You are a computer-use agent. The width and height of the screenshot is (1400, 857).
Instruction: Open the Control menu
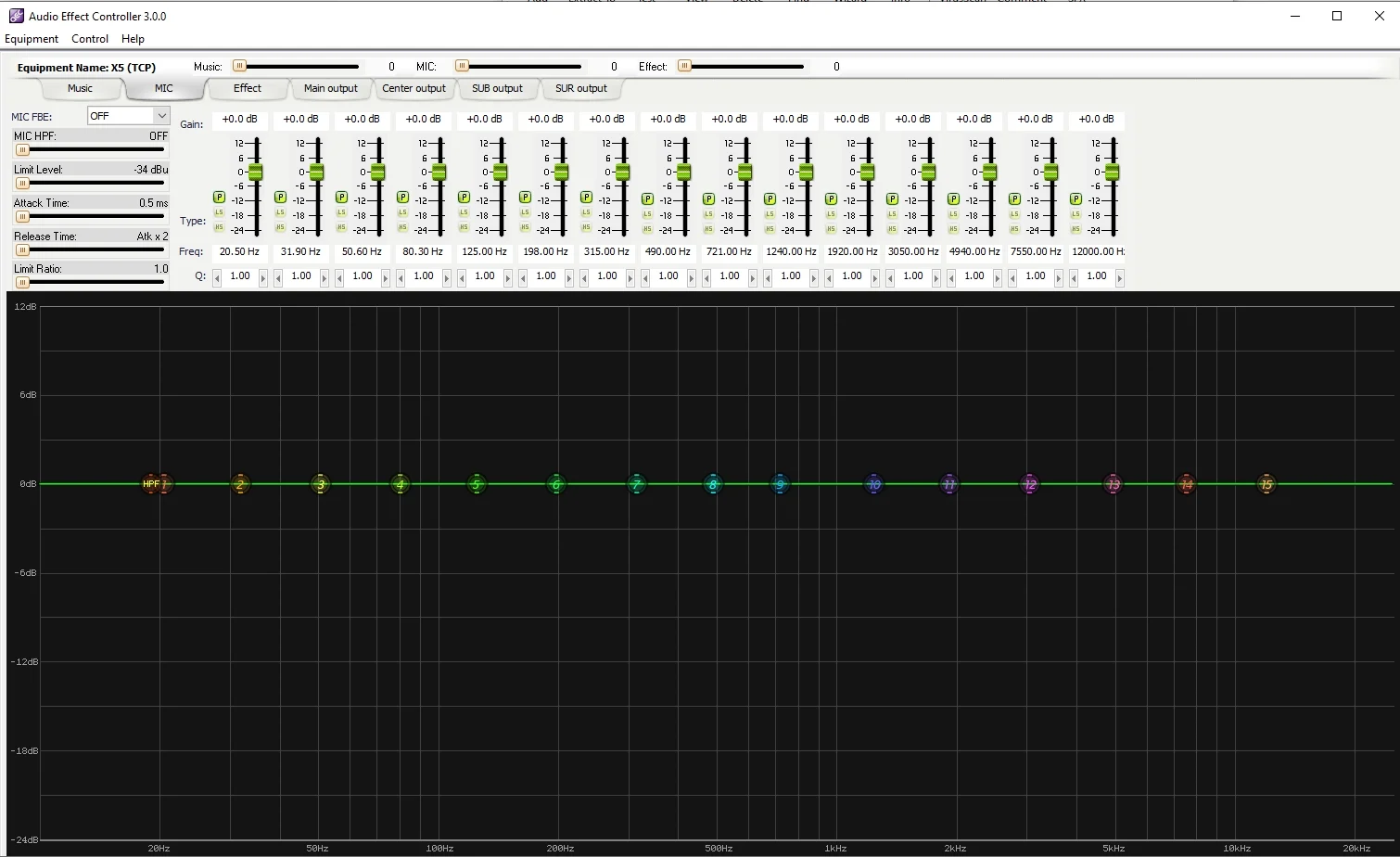[x=90, y=39]
